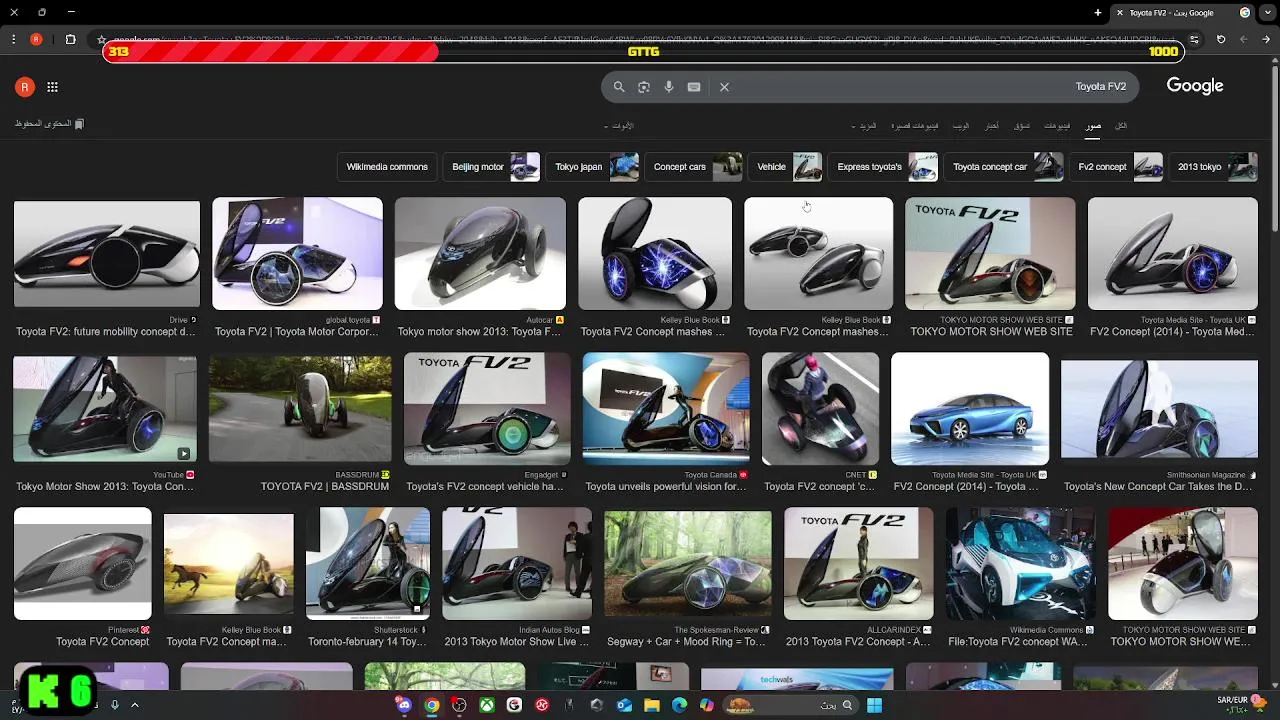This screenshot has width=1280, height=720.
Task: Open the تسوّق (Shopping) tab
Action: (x=1021, y=126)
